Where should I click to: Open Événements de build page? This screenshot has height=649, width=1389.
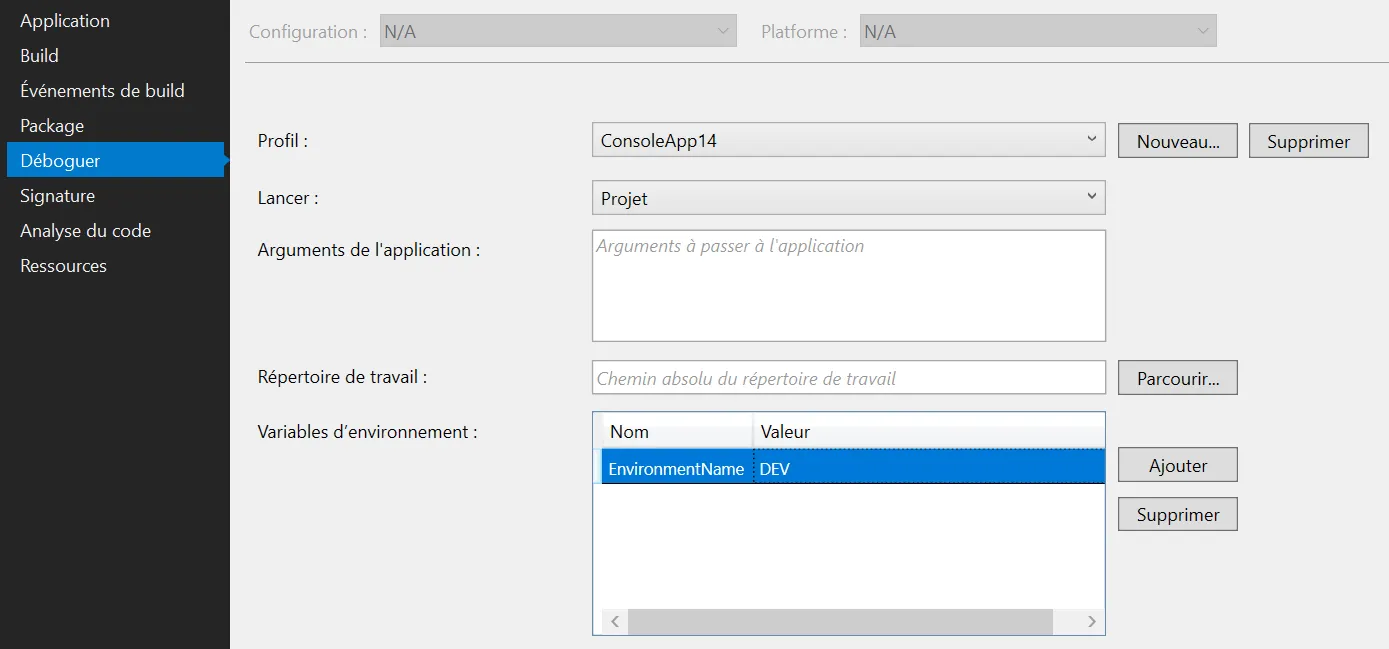pos(102,91)
